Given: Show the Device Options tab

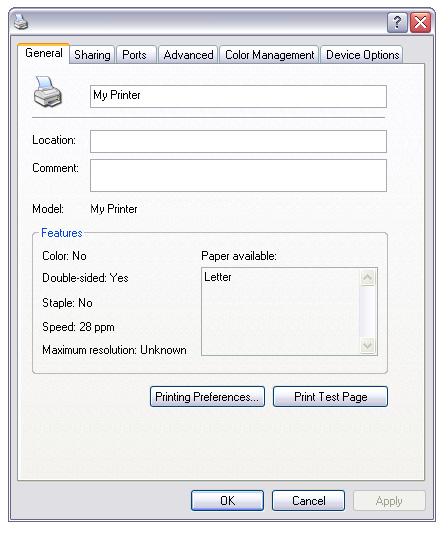Looking at the screenshot, I should 362,55.
